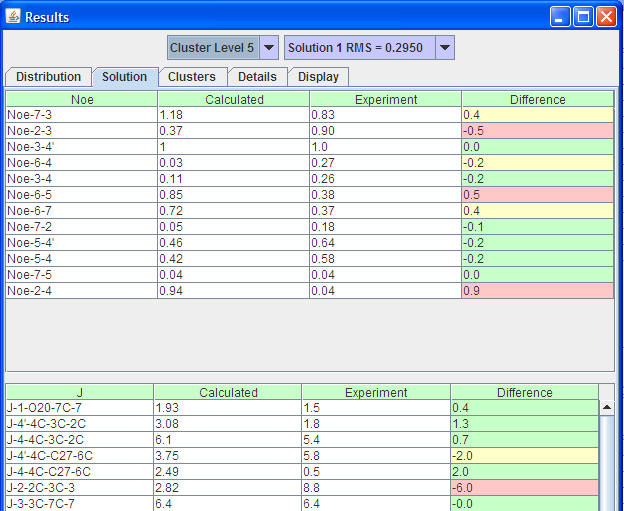This screenshot has height=511, width=624.
Task: Go to the Details tab
Action: [257, 77]
